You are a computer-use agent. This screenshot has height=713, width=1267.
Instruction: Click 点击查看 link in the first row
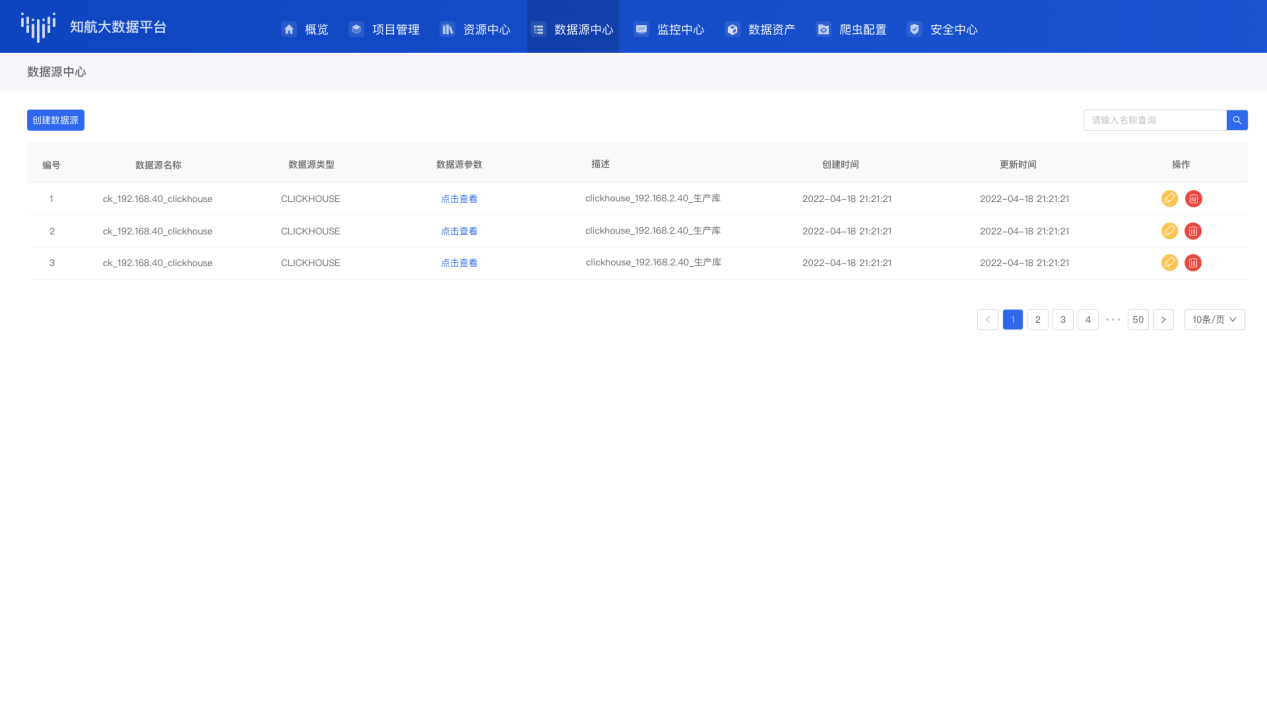point(459,199)
